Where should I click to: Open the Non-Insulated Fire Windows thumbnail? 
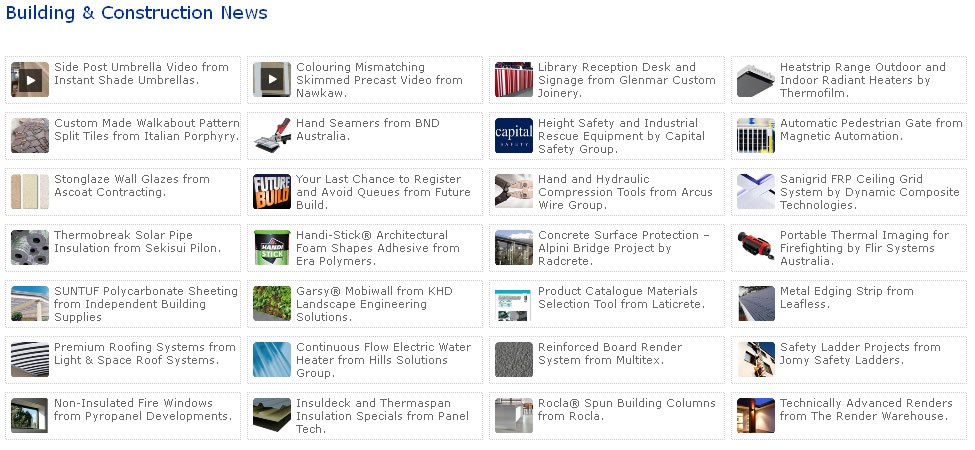tap(30, 415)
